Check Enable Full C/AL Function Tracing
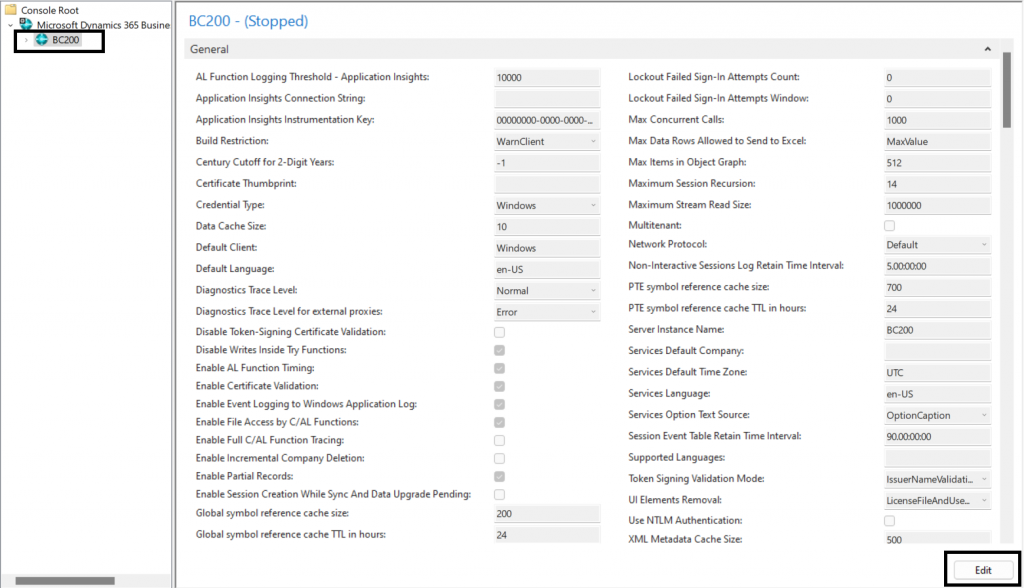Screen dimensions: 1024x588 (499, 440)
